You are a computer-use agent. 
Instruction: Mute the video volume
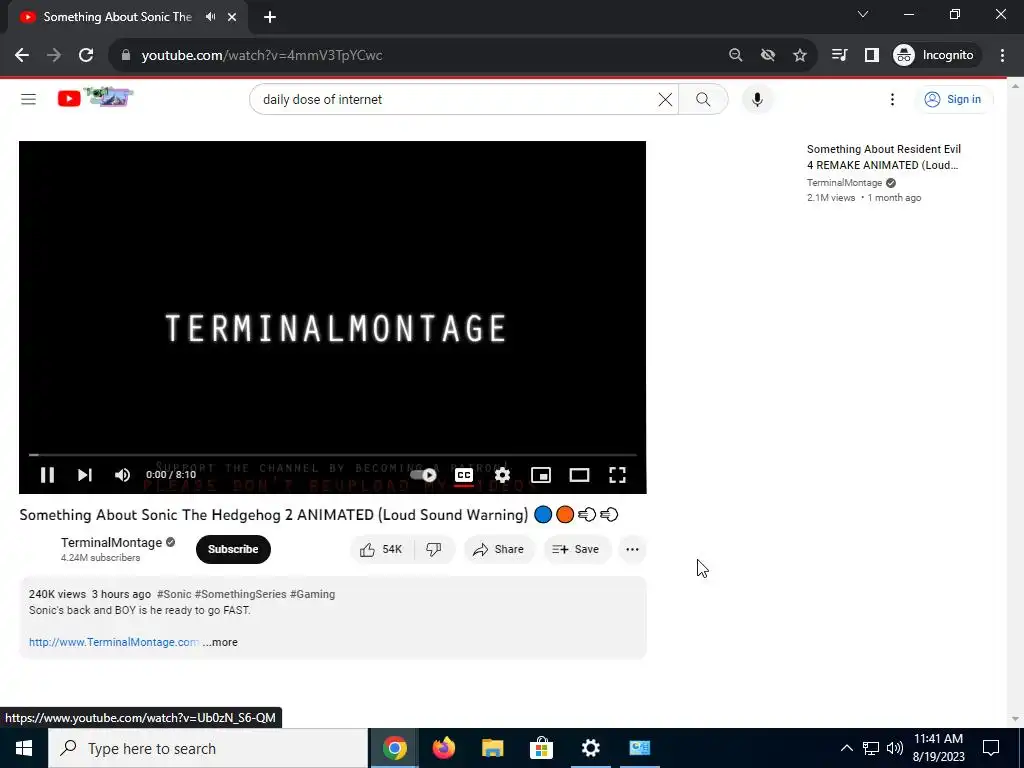pyautogui.click(x=122, y=475)
